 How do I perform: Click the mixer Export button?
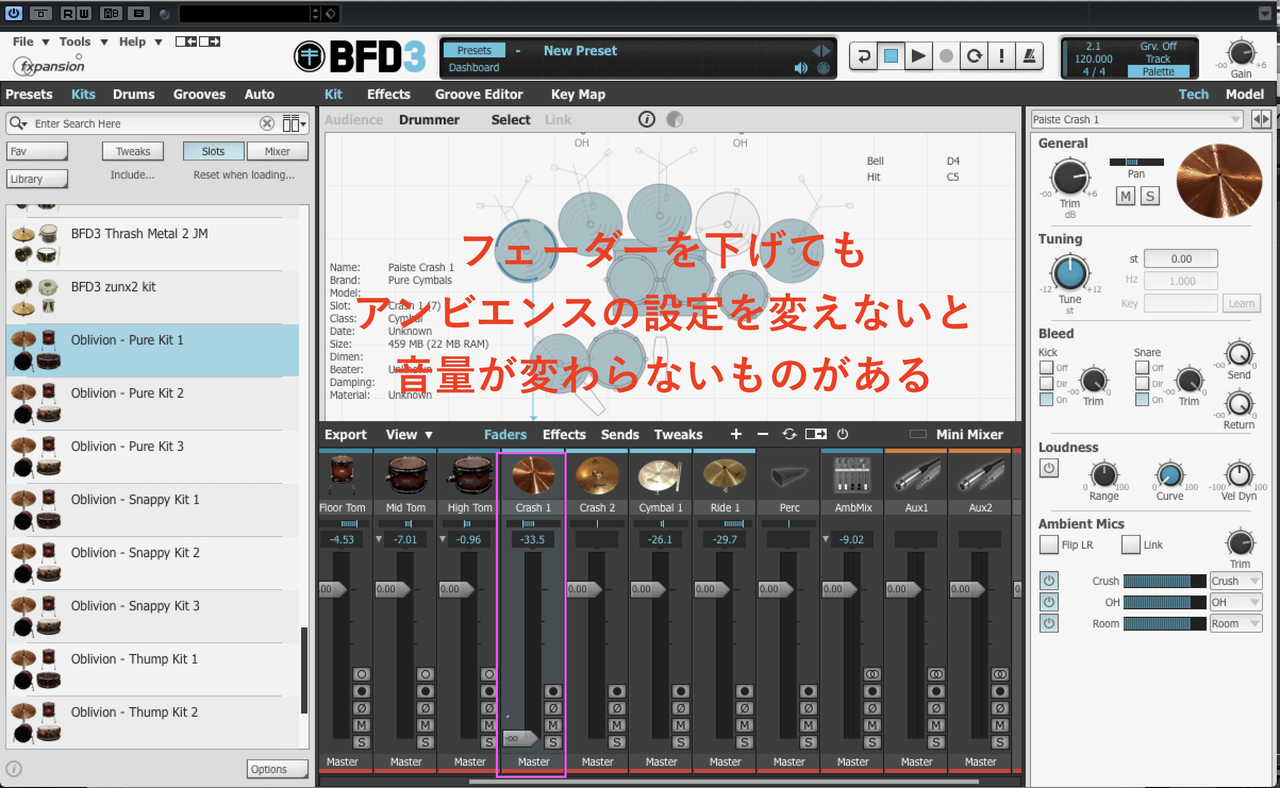346,434
